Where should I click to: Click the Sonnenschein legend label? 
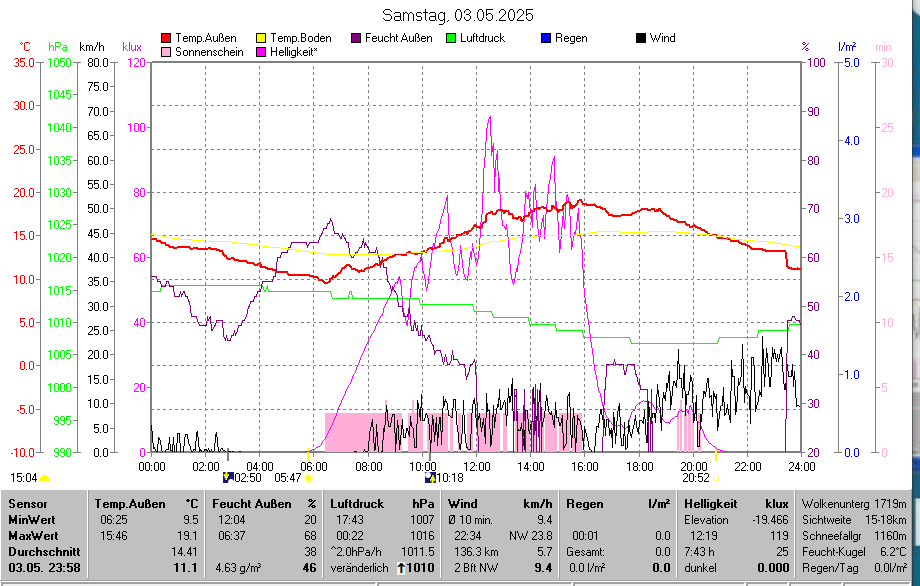coord(209,52)
